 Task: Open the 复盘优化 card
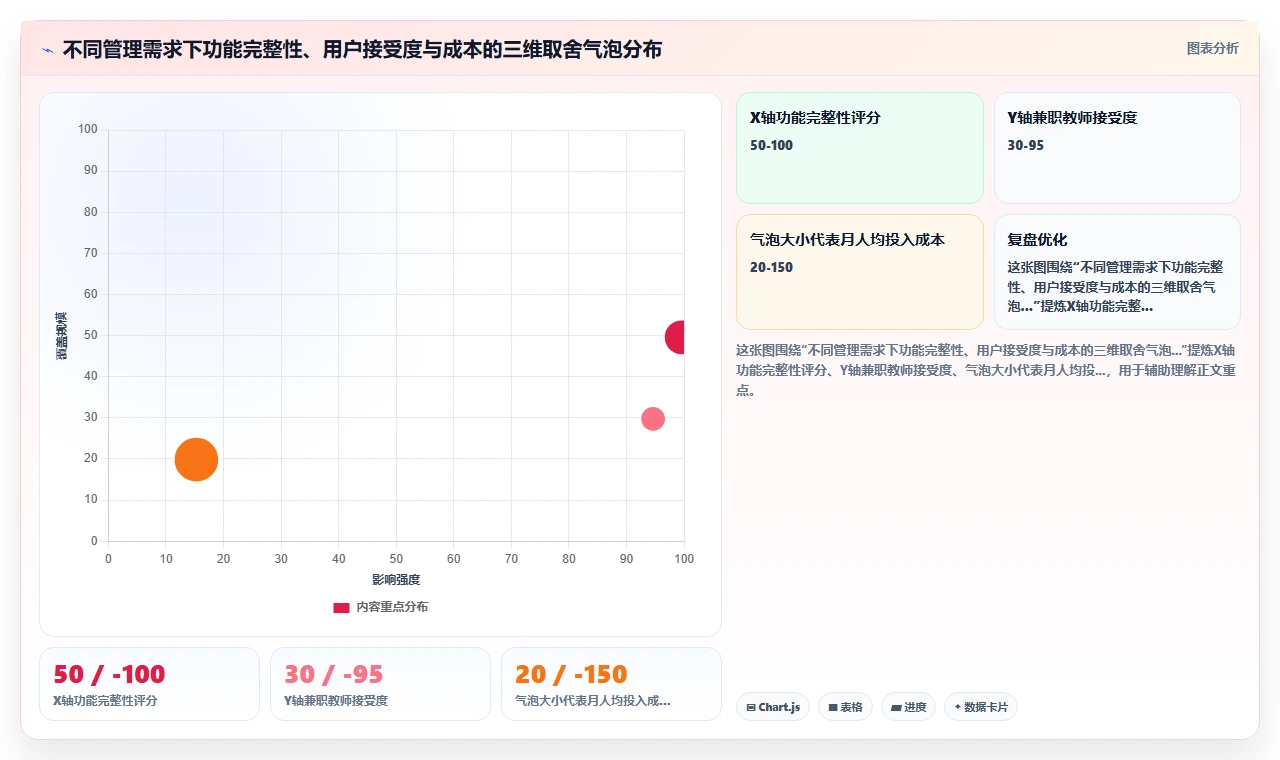(1117, 272)
